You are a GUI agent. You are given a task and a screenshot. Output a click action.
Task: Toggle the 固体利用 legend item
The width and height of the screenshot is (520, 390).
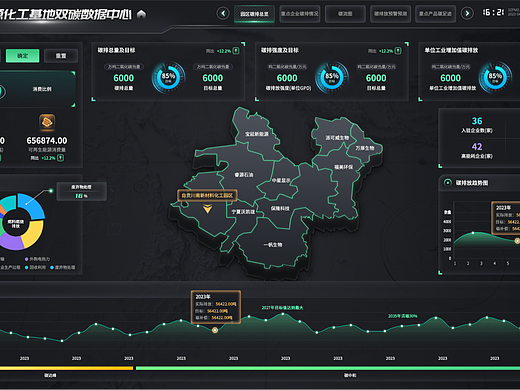coord(35,267)
